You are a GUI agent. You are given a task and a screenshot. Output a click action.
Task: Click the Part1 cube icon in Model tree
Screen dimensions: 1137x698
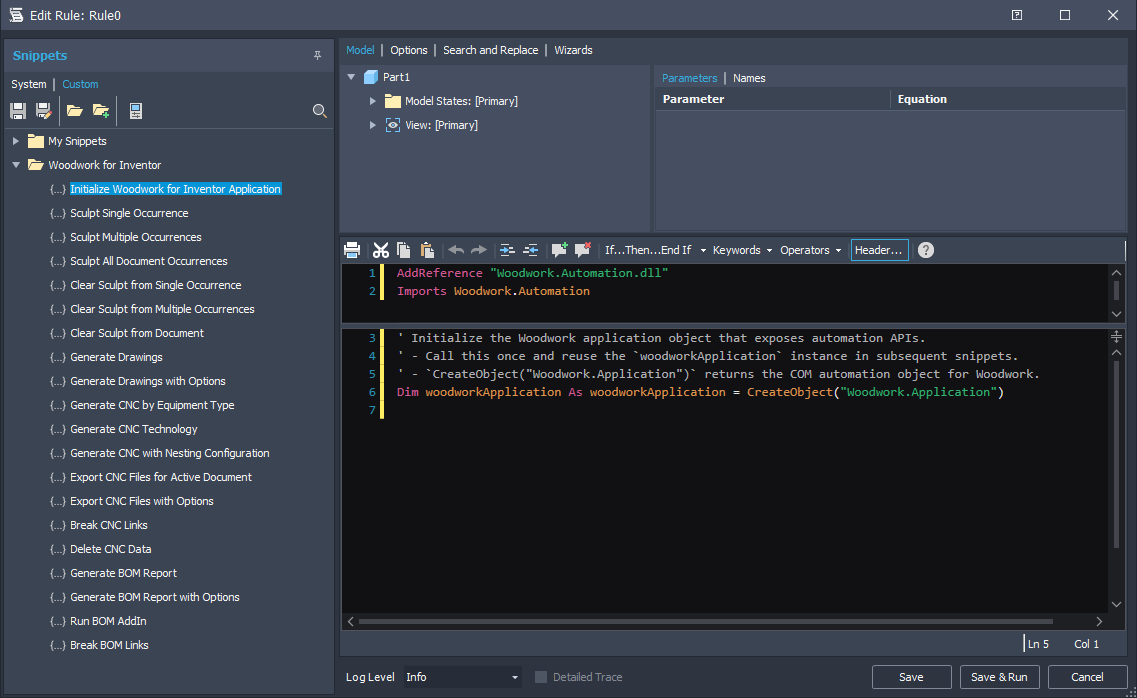point(371,77)
